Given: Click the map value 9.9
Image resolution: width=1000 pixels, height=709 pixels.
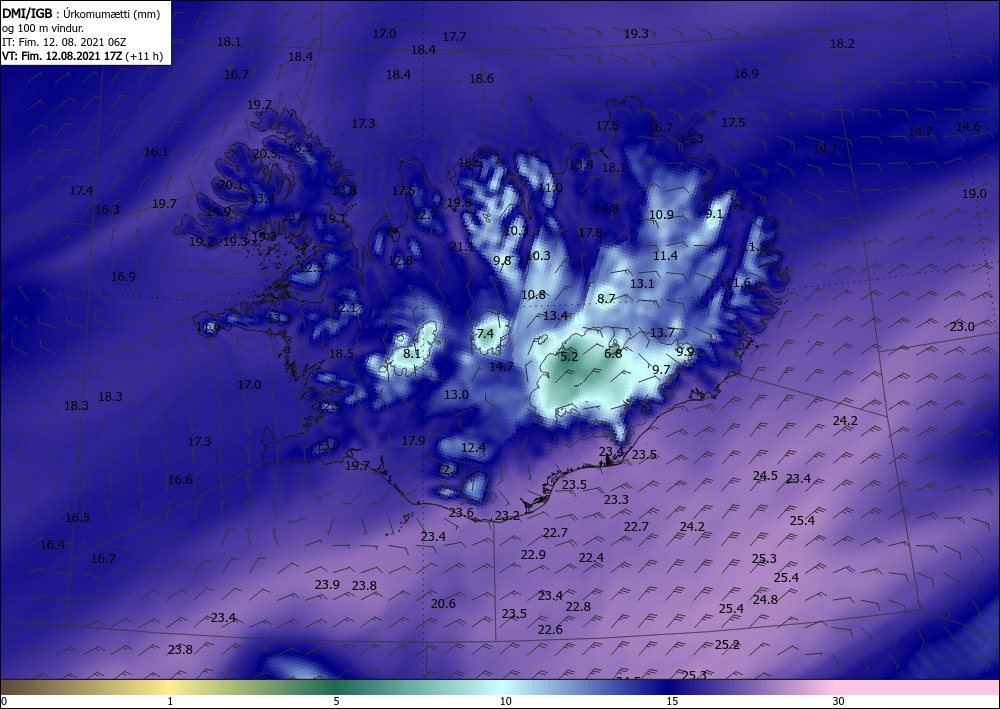Looking at the screenshot, I should click(685, 351).
